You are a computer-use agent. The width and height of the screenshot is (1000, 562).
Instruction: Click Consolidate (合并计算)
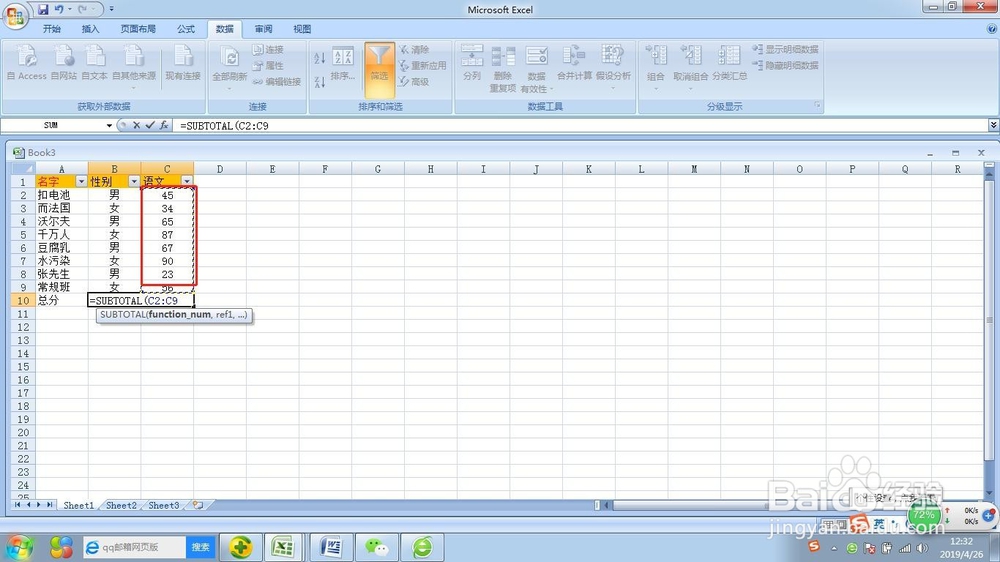pos(574,63)
